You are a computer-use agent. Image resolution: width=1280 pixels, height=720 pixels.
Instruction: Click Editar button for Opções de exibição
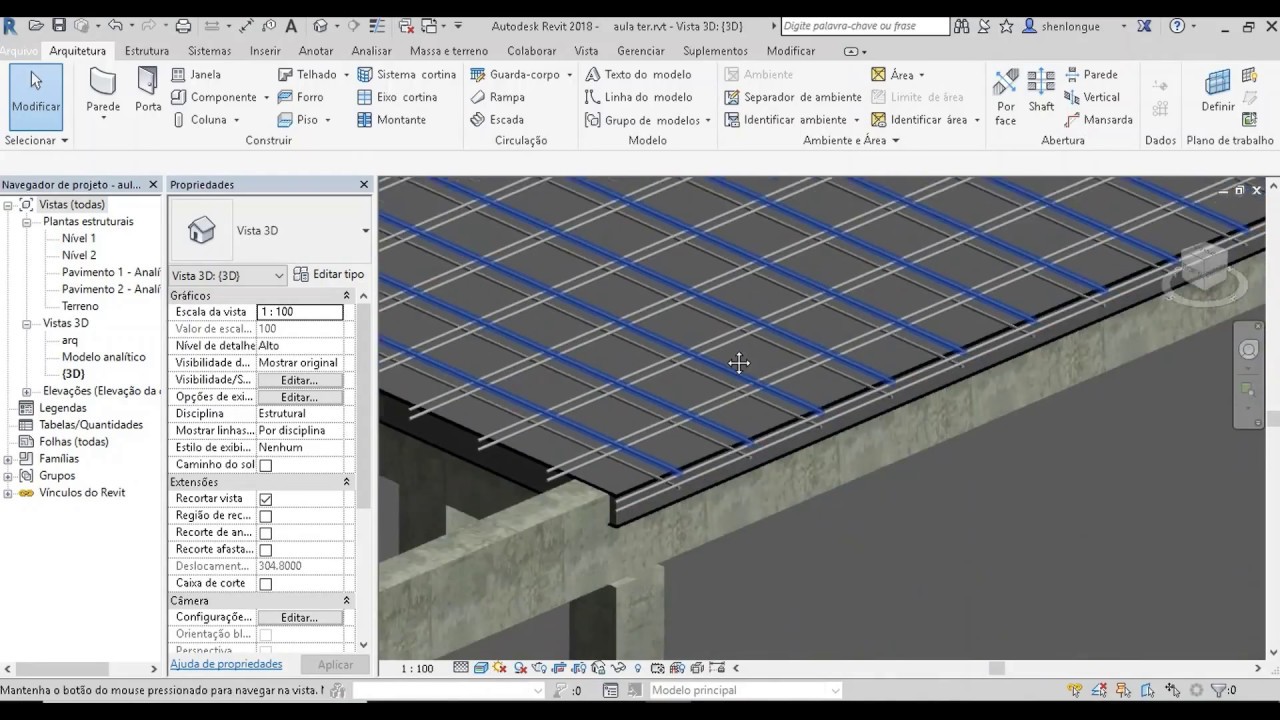tap(299, 397)
